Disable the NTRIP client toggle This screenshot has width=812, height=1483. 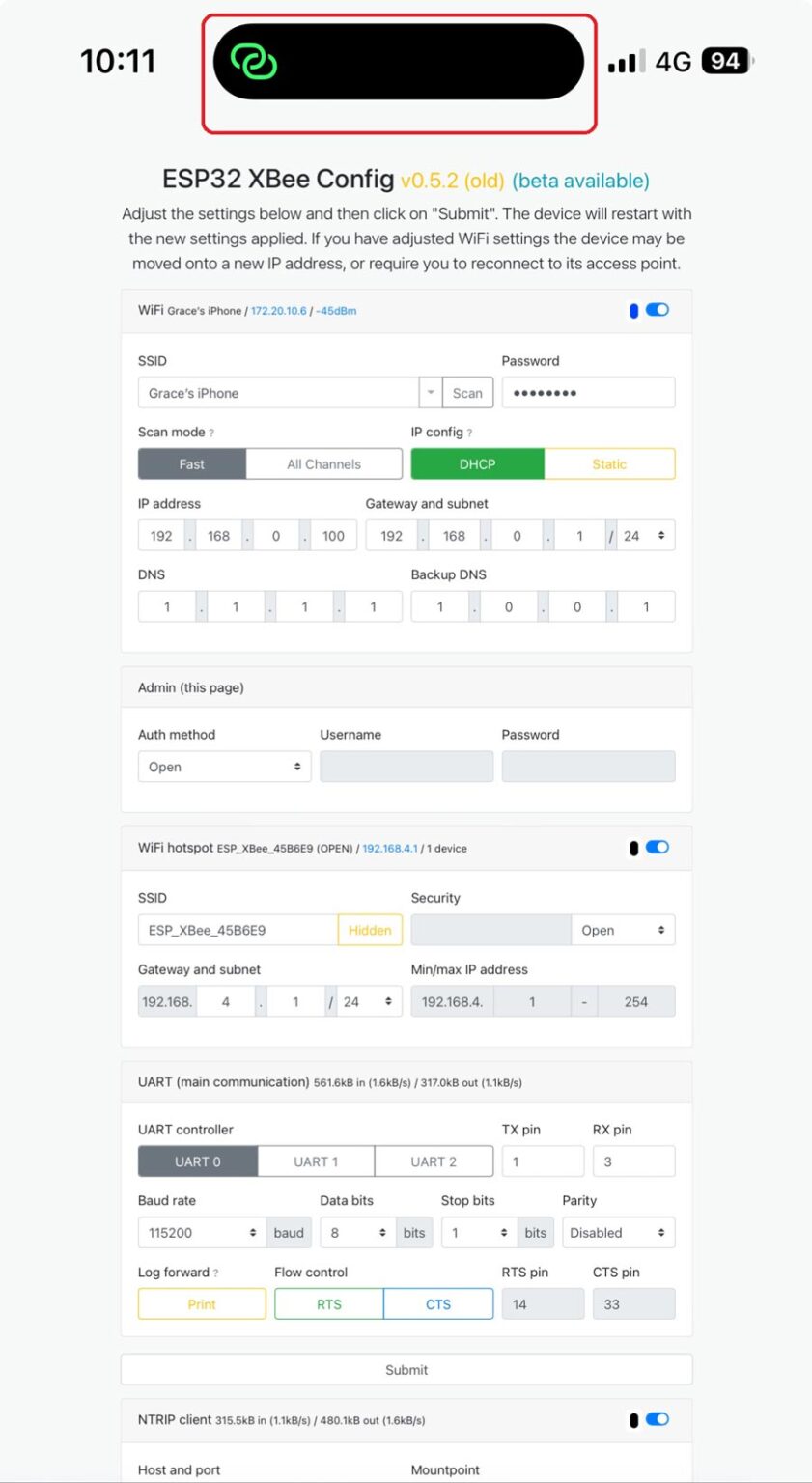tap(658, 1419)
